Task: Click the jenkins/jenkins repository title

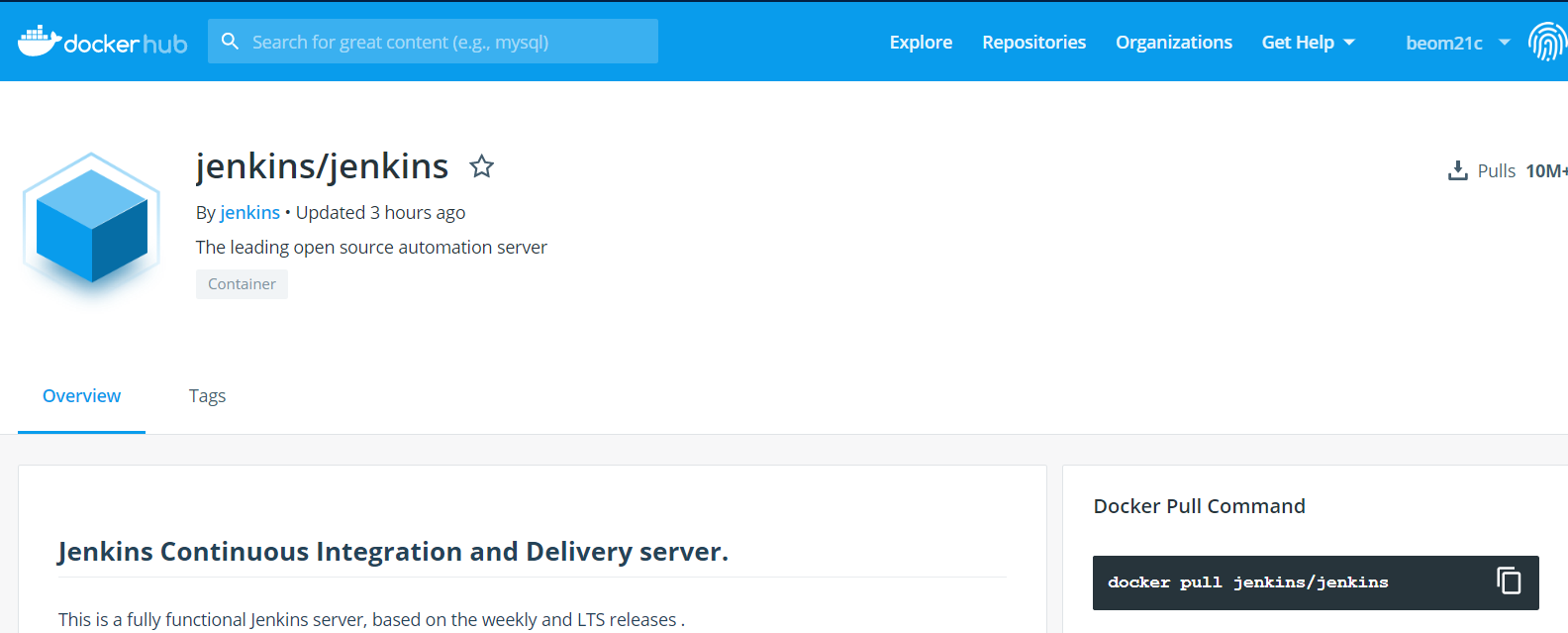Action: click(322, 166)
